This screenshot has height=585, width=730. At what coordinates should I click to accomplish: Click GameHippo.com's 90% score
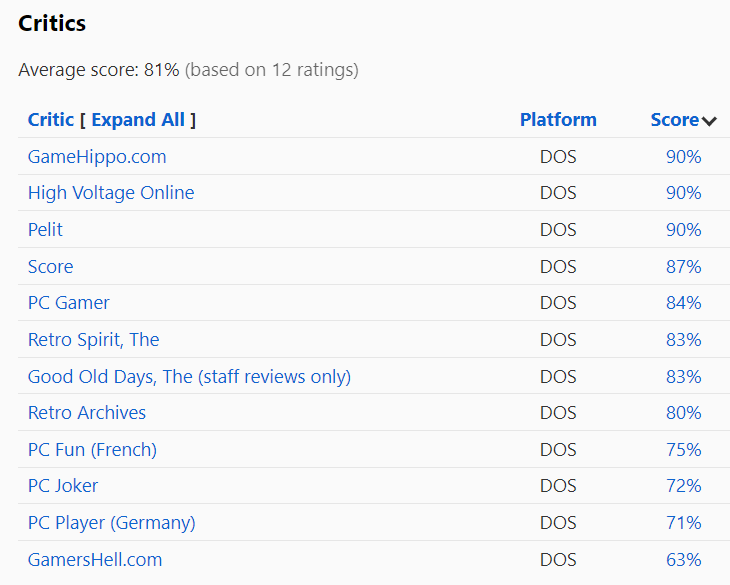click(x=683, y=157)
